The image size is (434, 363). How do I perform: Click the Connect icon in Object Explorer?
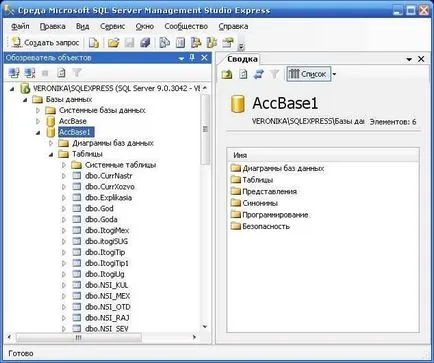14,73
